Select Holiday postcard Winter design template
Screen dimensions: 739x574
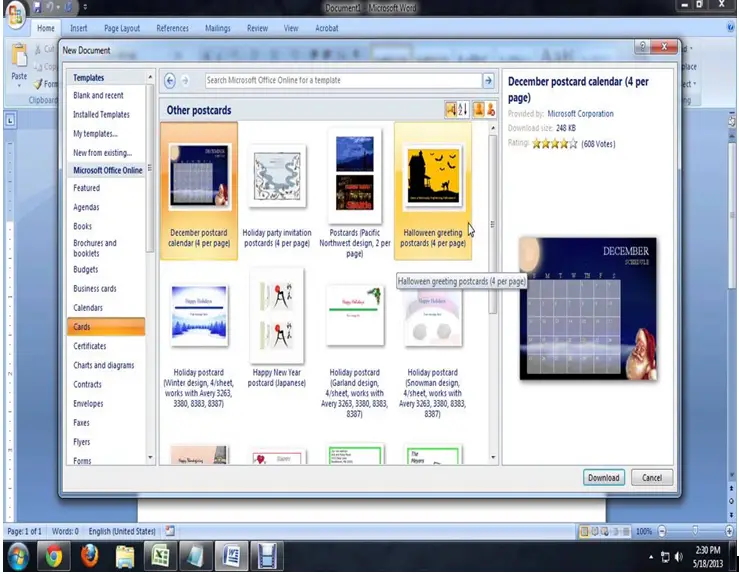[199, 337]
